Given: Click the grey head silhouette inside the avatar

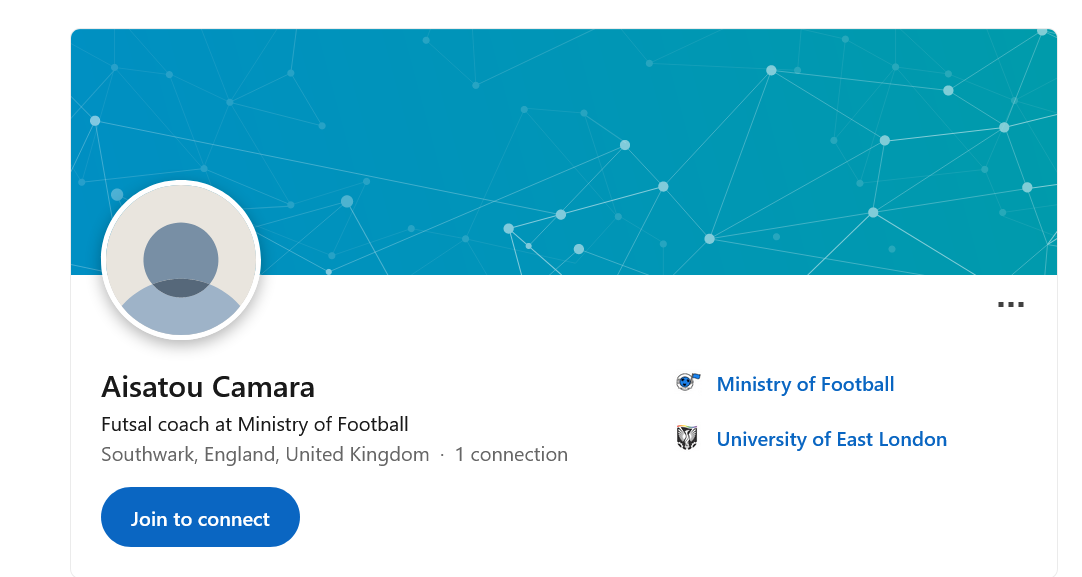Looking at the screenshot, I should pyautogui.click(x=181, y=254).
